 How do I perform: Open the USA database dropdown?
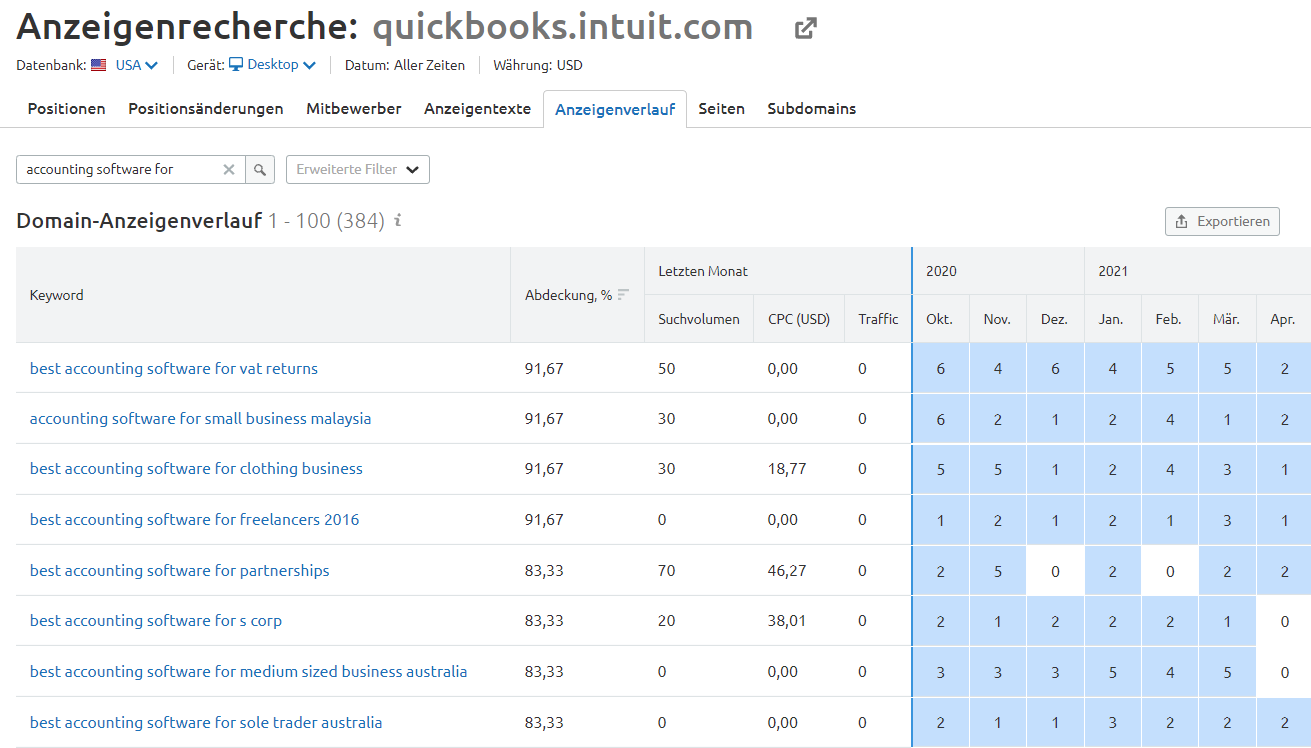coord(137,65)
